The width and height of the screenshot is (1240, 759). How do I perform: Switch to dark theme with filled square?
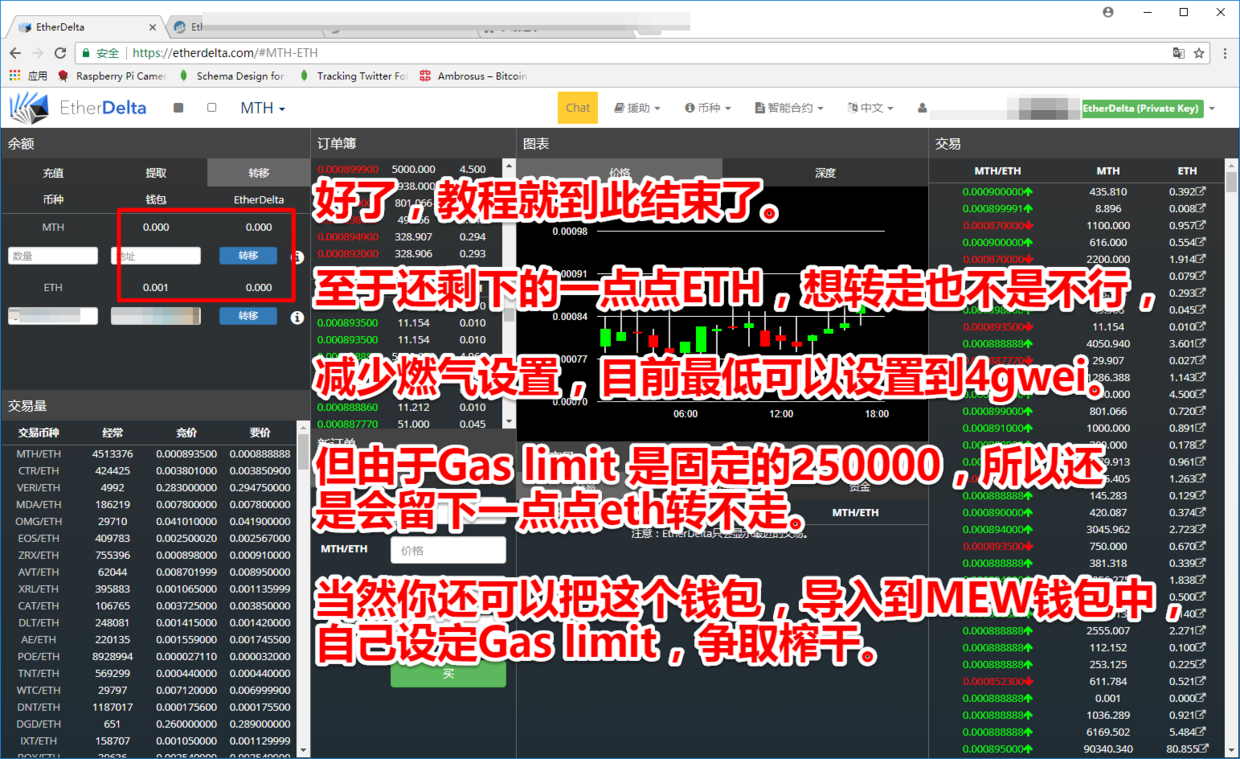(178, 107)
